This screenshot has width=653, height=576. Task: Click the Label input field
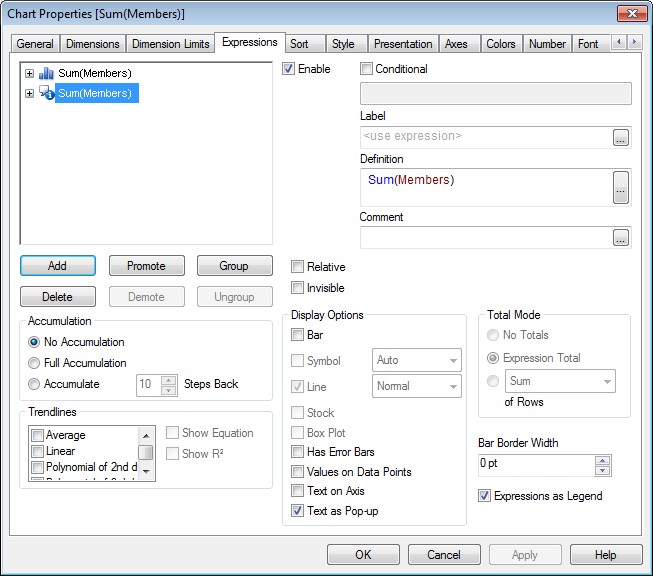coord(486,137)
